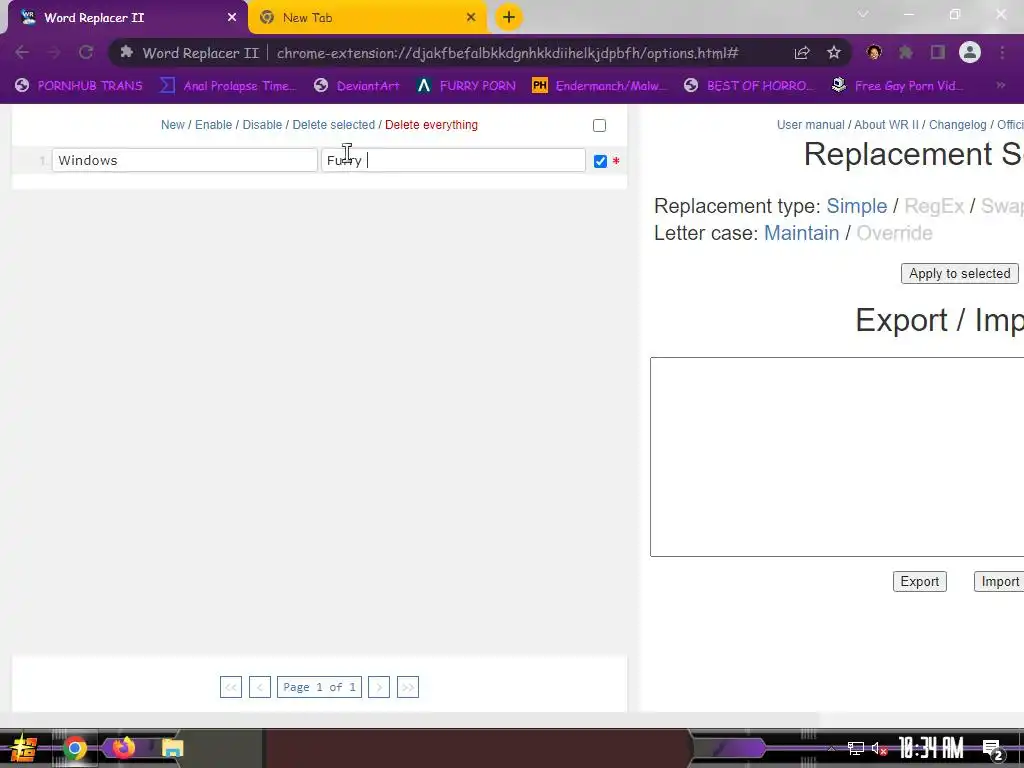Open new browser tab with plus button

coord(509,17)
